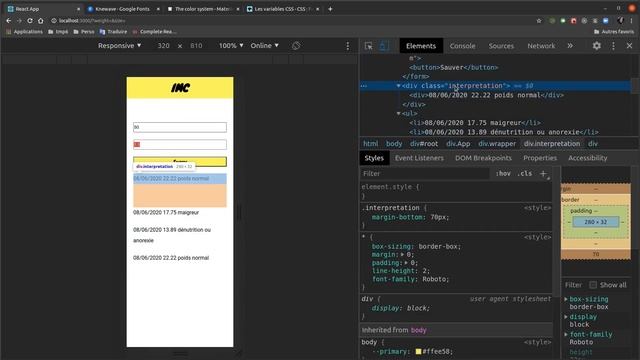Go forward with the browser forward arrow
Viewport: 640px width, 360px height.
coord(19,20)
